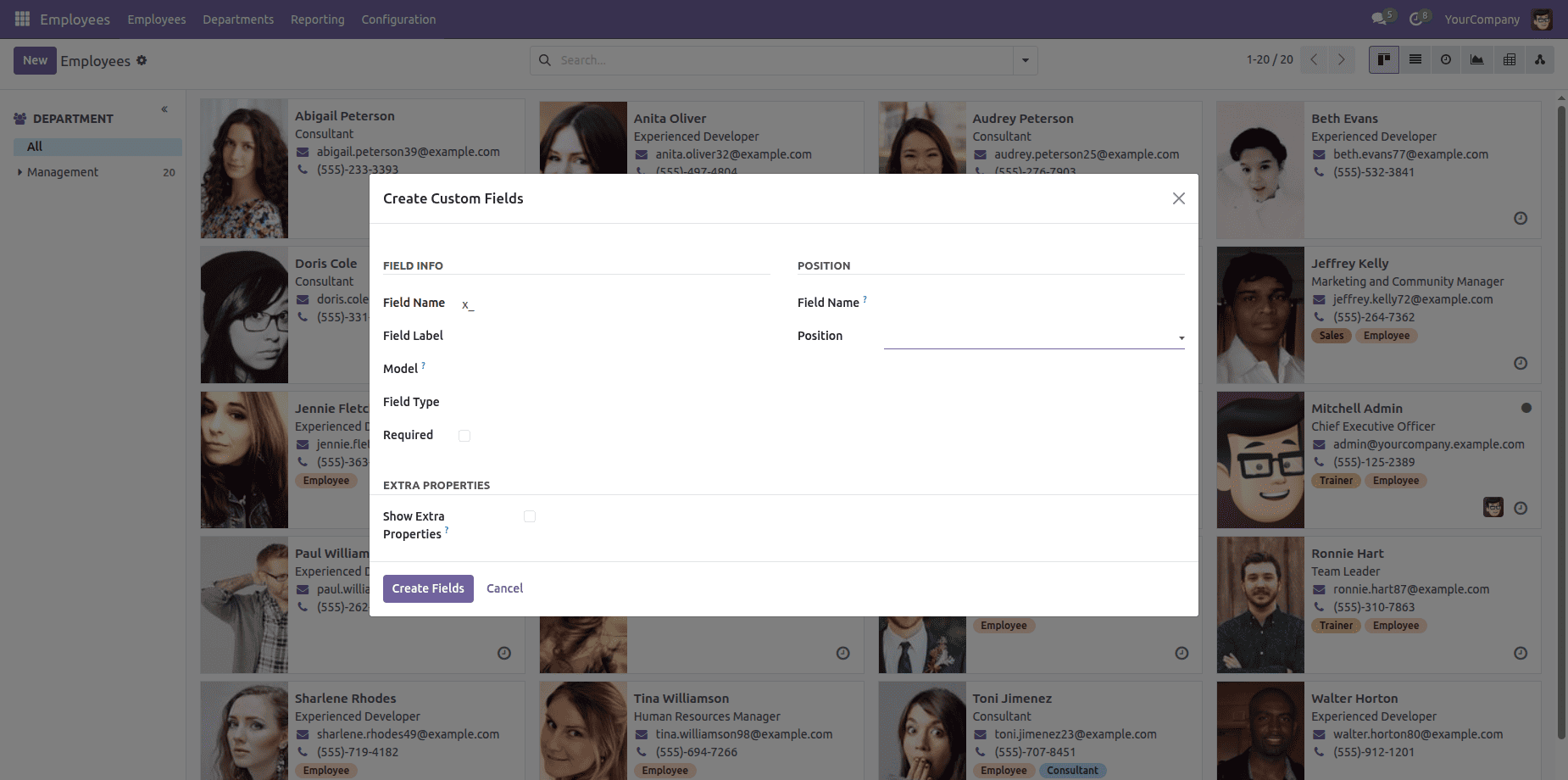The width and height of the screenshot is (1568, 780).
Task: Click YourCompany company switcher
Action: point(1482,19)
